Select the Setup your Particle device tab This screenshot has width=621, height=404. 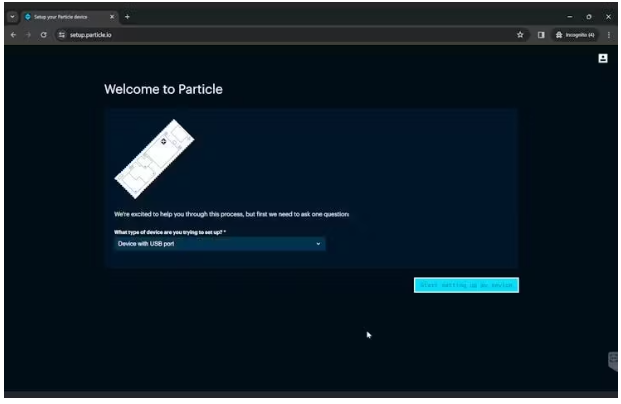coord(65,17)
